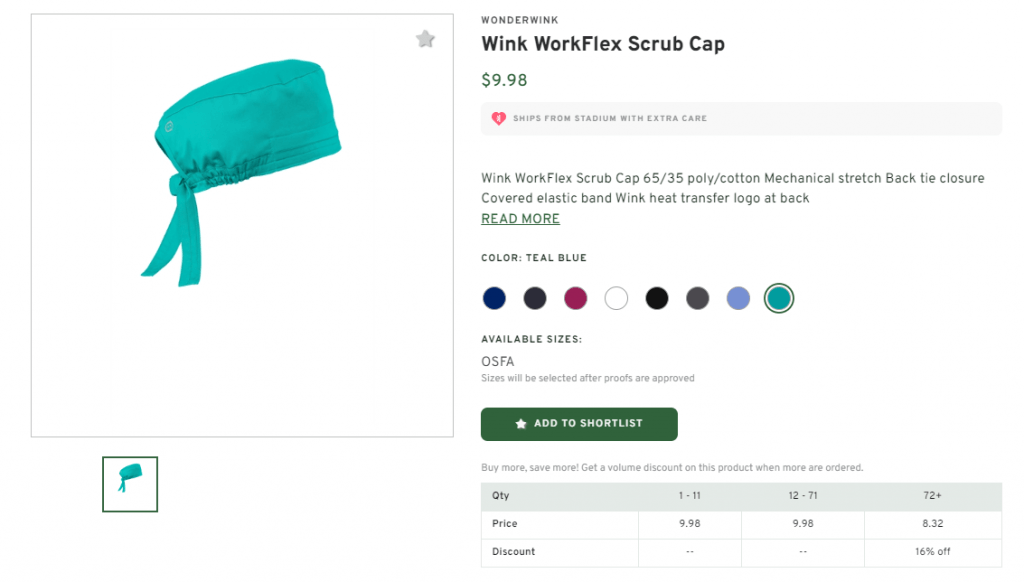Click the product title Wink WorkFlex Scrub Cap
The image size is (1024, 582).
603,44
